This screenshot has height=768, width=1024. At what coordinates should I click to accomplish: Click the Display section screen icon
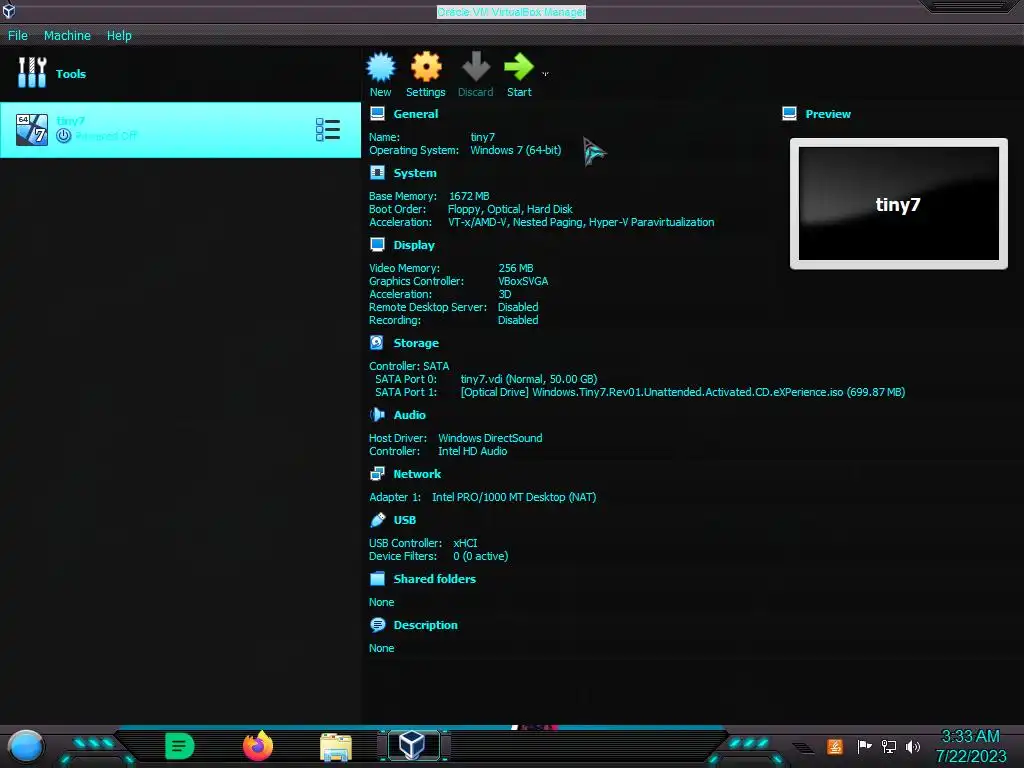click(377, 244)
